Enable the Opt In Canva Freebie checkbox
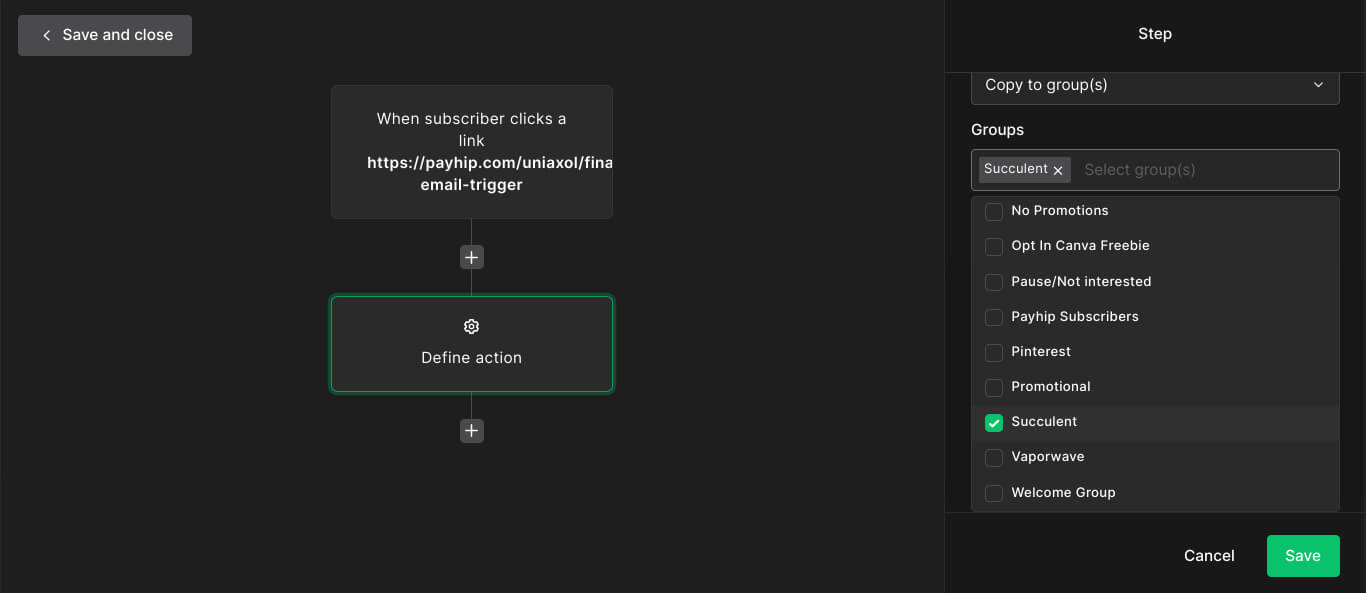Image resolution: width=1366 pixels, height=593 pixels. (994, 246)
